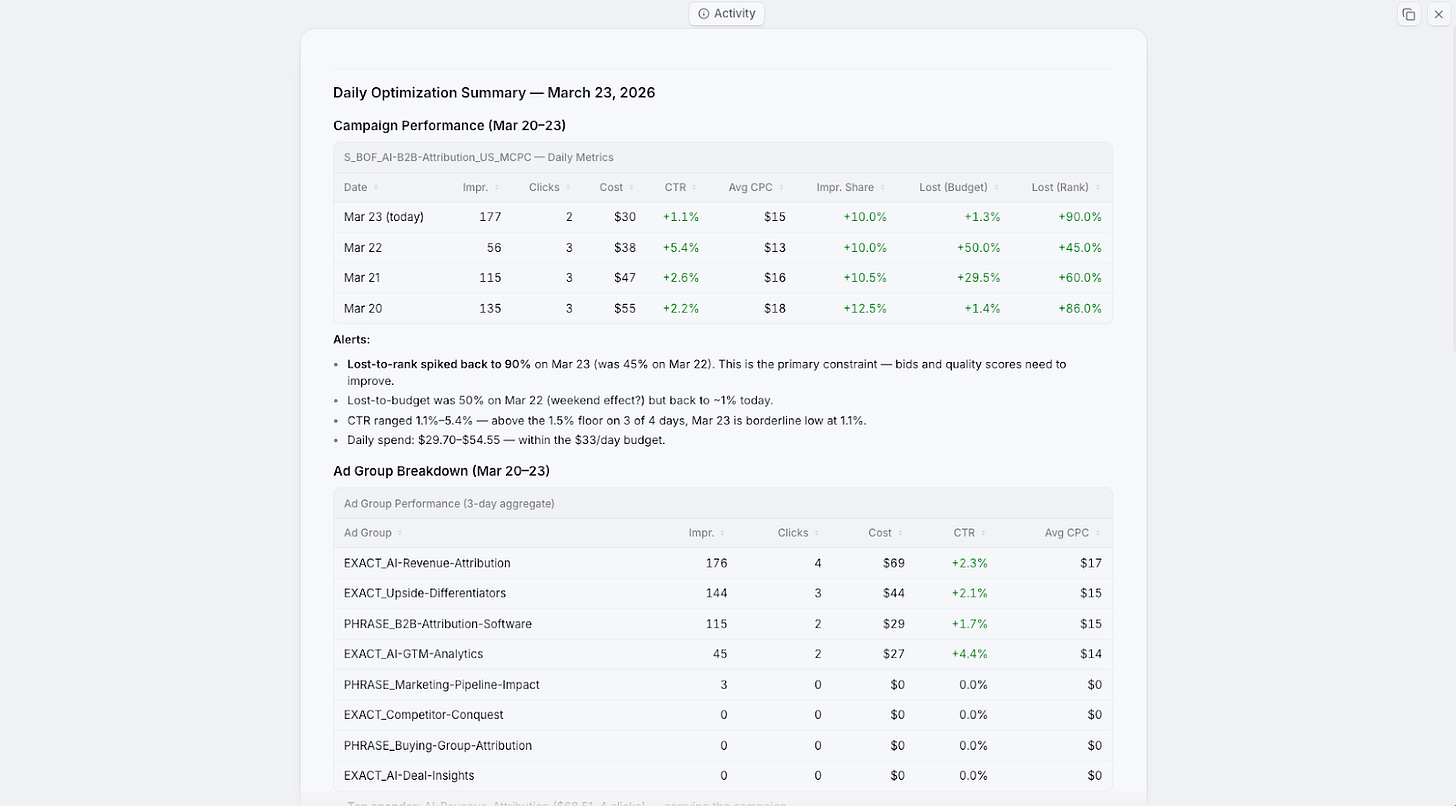Click the copy-to-clipboard icon top right
This screenshot has height=806, width=1456.
pyautogui.click(x=1409, y=14)
